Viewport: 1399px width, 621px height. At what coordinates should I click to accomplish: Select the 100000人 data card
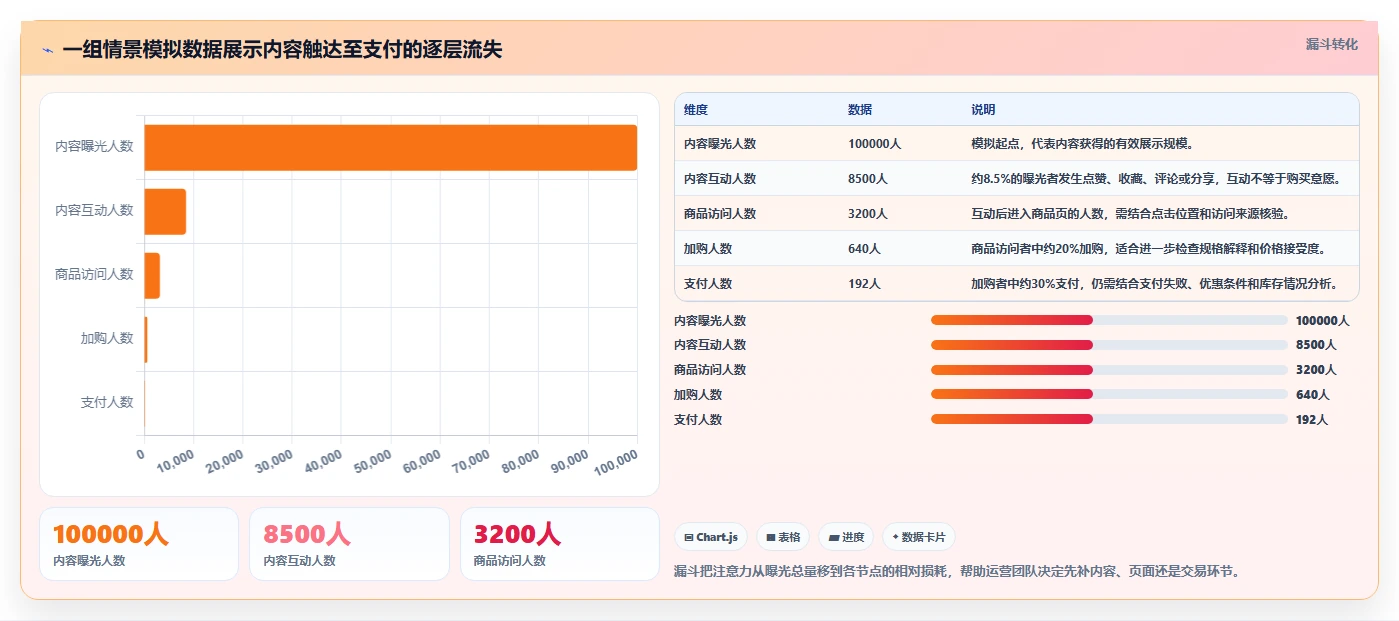click(139, 544)
